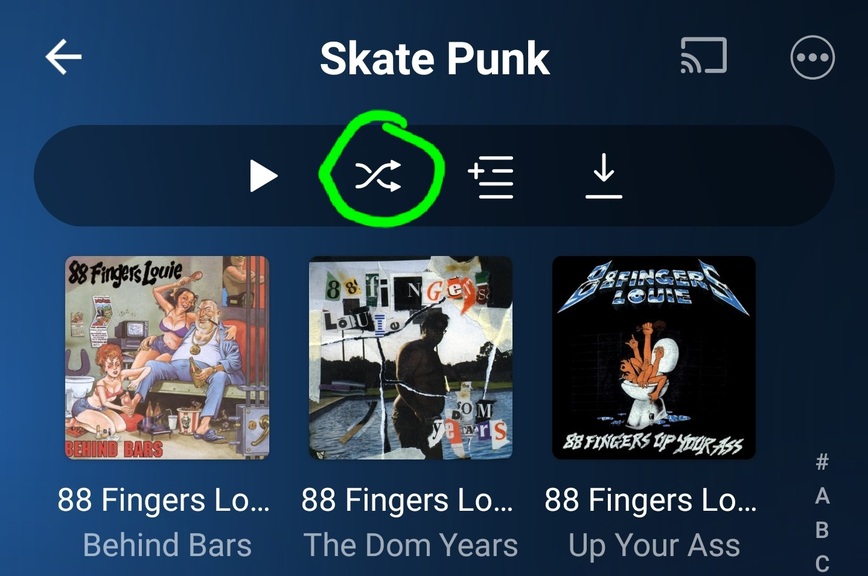Jump to letter A in index
The height and width of the screenshot is (576, 868).
click(x=822, y=496)
